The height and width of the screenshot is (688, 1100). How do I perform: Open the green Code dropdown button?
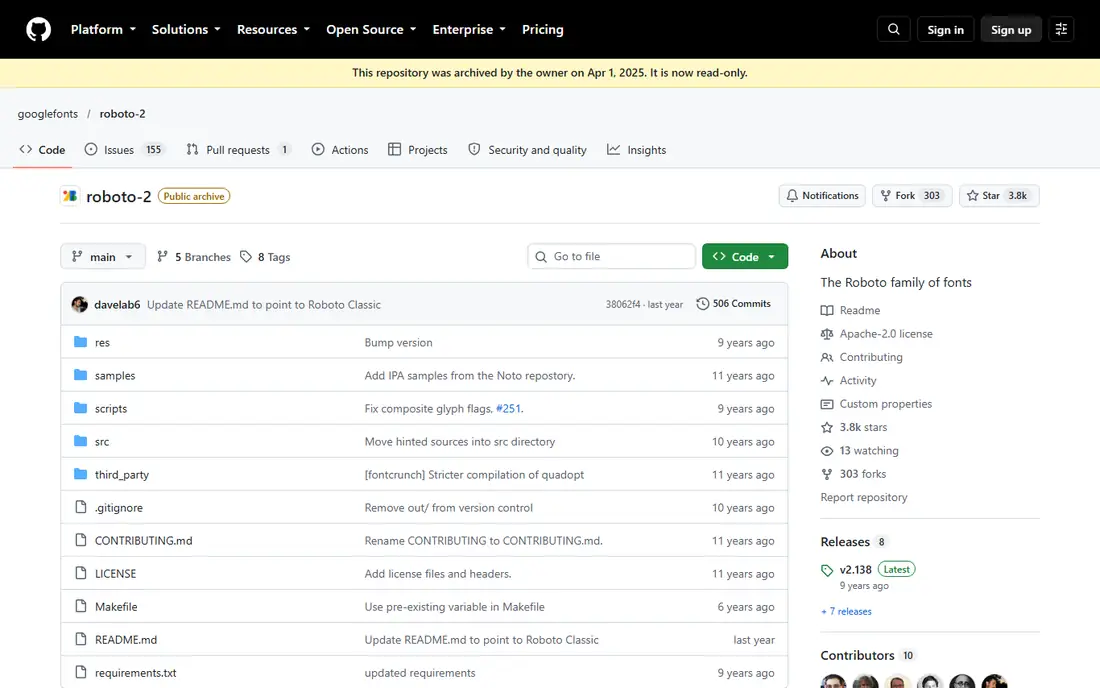(x=744, y=257)
